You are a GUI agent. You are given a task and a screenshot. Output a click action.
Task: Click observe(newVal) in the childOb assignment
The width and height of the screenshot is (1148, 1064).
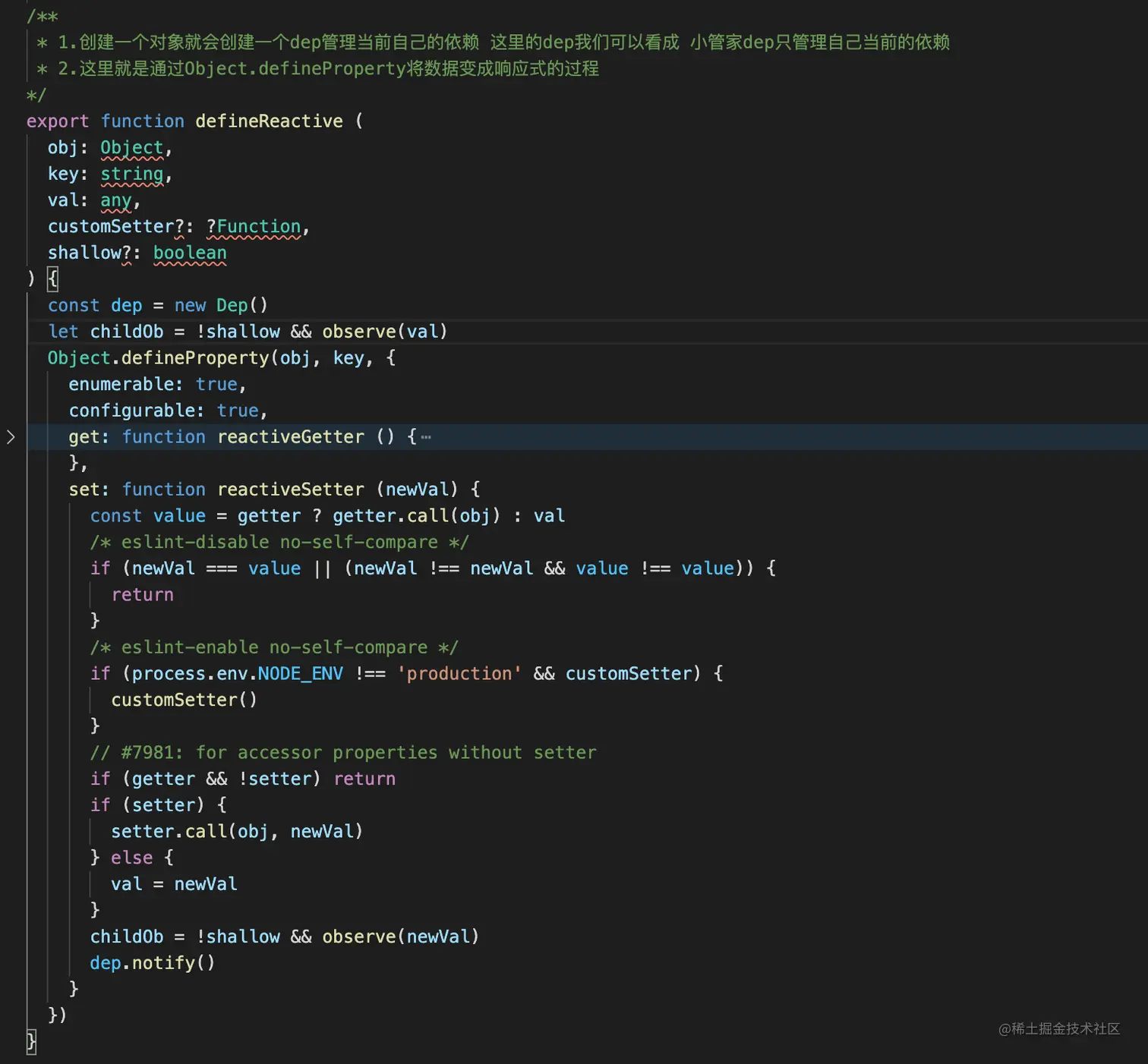click(401, 937)
